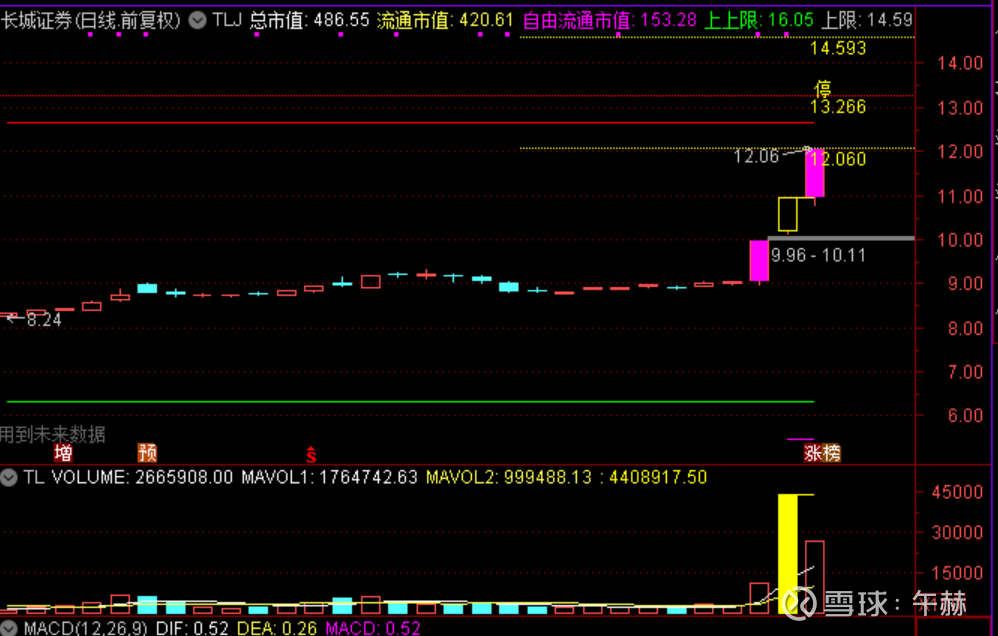Select the latest magenta candle near 12.06
Image resolution: width=998 pixels, height=636 pixels.
[x=815, y=173]
